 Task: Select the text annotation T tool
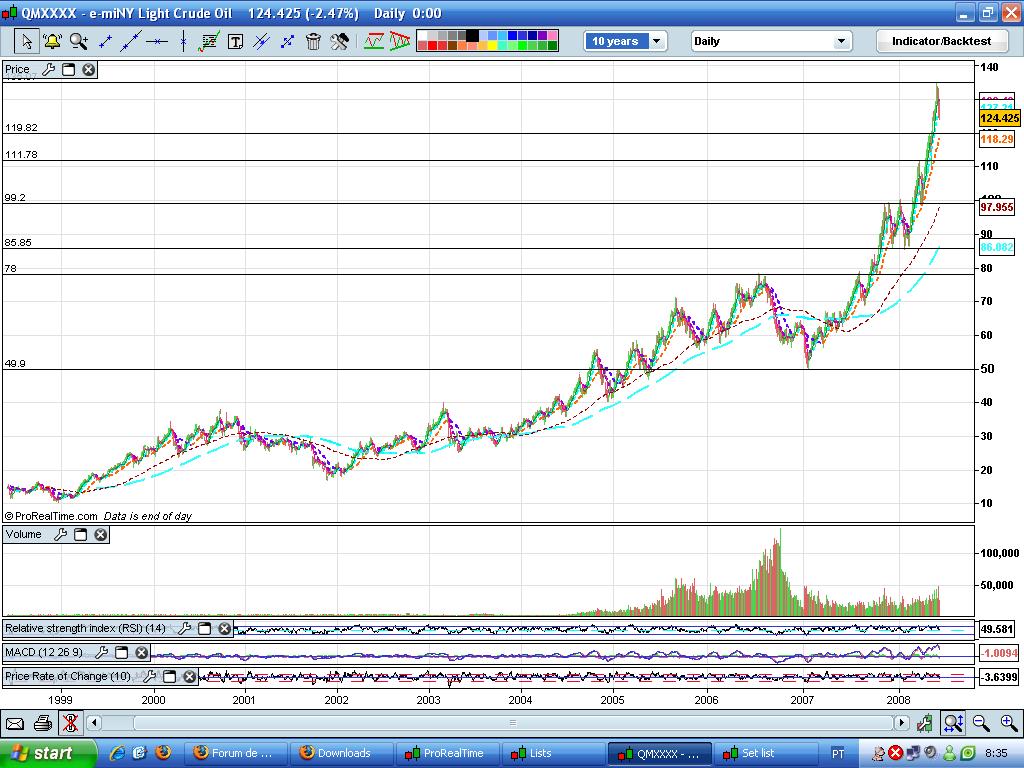[235, 42]
